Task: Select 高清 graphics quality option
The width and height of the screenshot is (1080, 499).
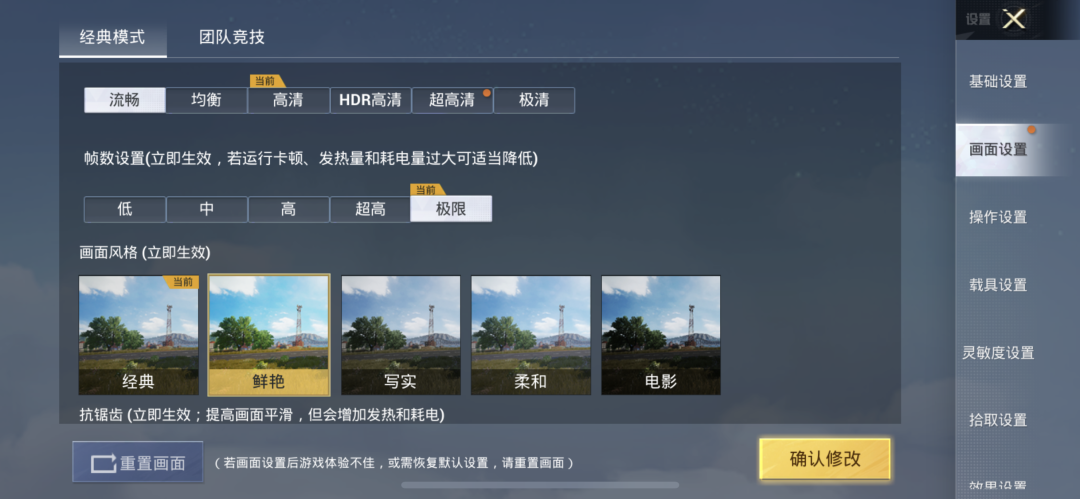Action: [289, 100]
